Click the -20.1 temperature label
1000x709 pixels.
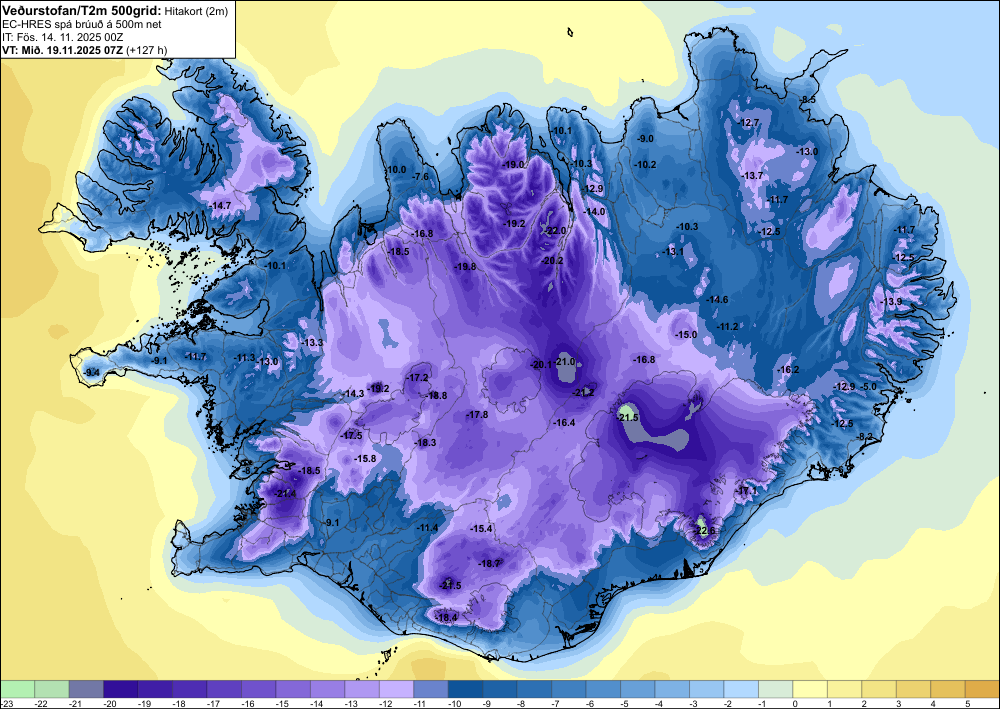tap(541, 365)
